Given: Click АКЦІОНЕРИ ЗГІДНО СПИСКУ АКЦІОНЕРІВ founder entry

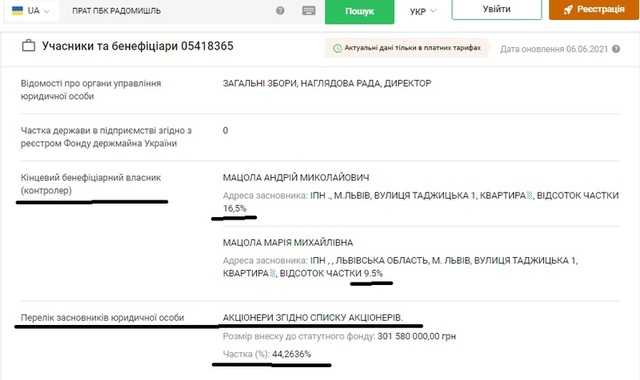Looking at the screenshot, I should 312,318.
